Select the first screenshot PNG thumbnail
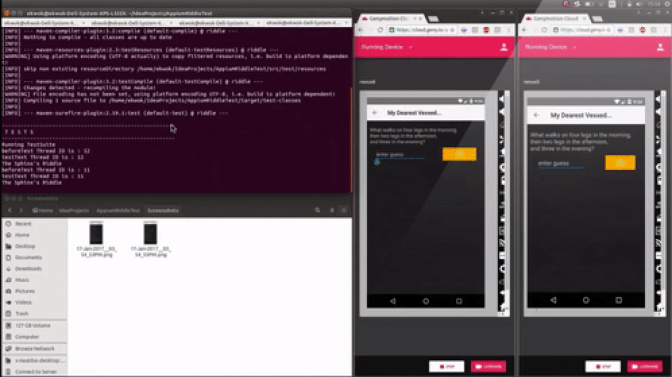The width and height of the screenshot is (672, 377). (96, 239)
